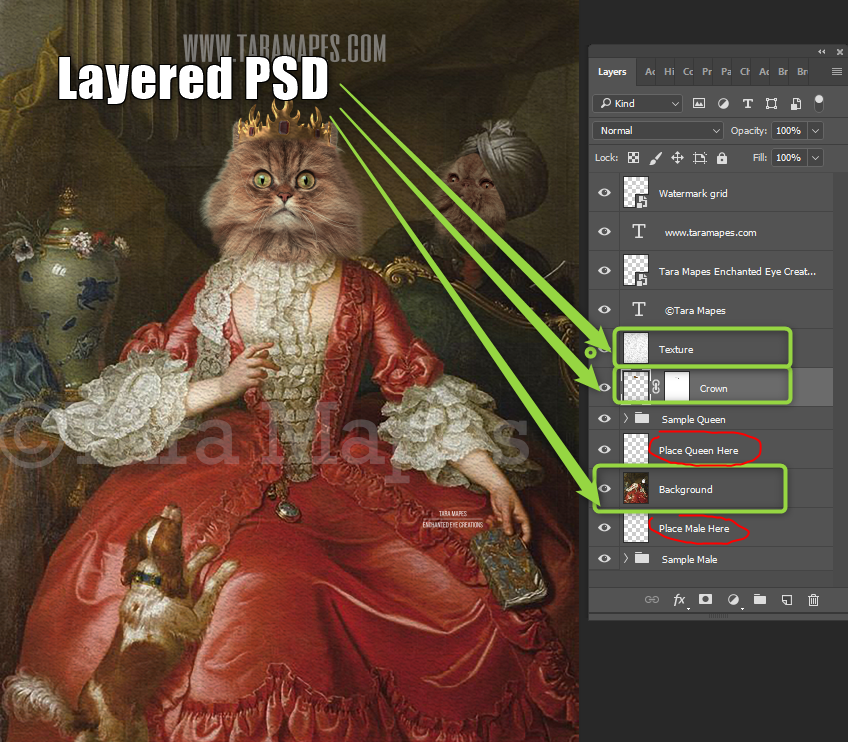Hide the Tara Mapes Enchanted Eye layer

(x=604, y=270)
